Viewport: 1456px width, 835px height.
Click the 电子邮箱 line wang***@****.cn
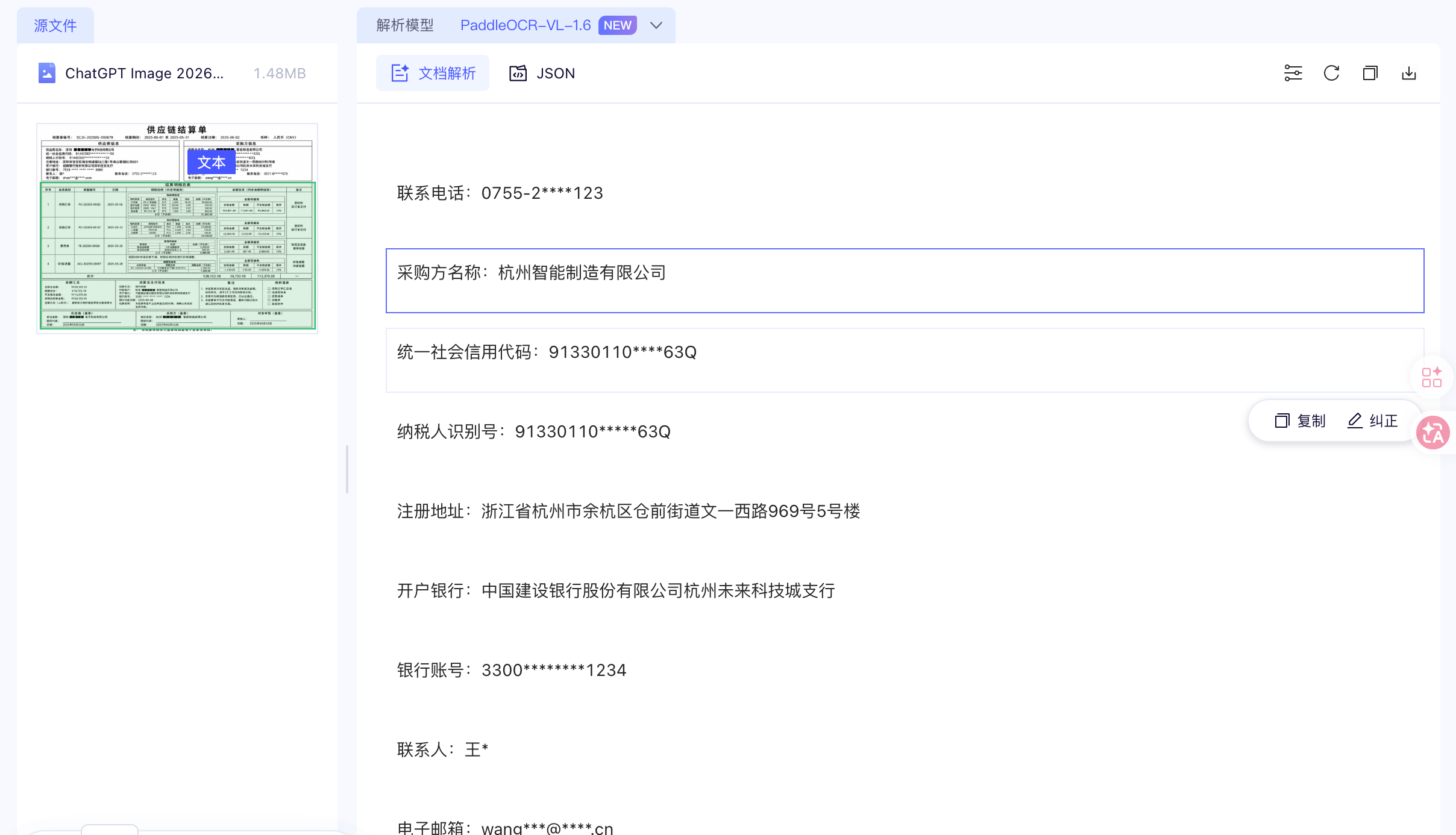click(505, 828)
